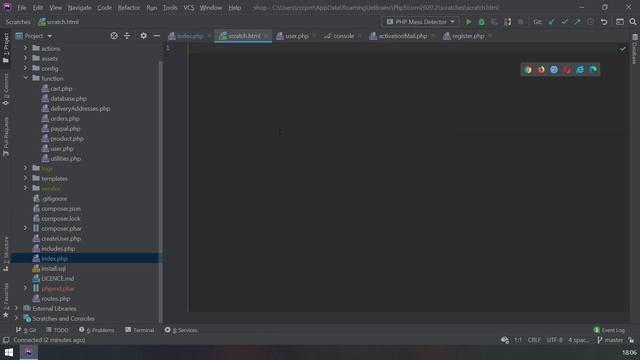The height and width of the screenshot is (360, 640).
Task: Open Git history clock icon in toolbar
Action: tap(591, 22)
